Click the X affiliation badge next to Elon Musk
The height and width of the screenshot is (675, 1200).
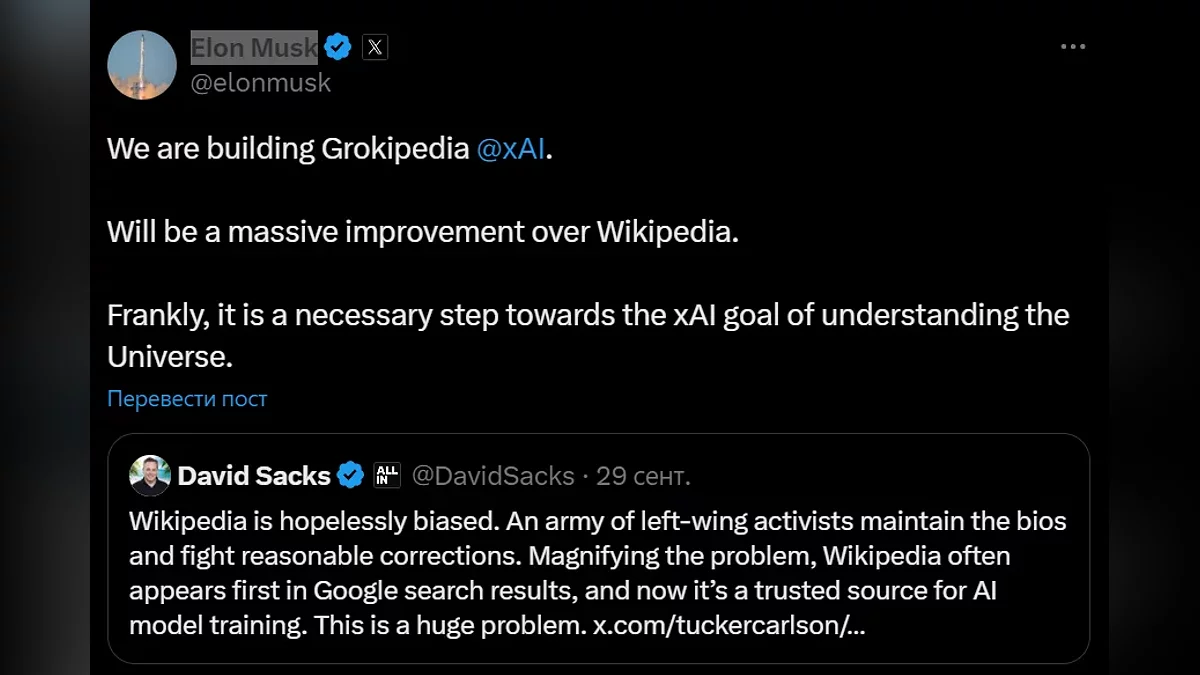375,46
